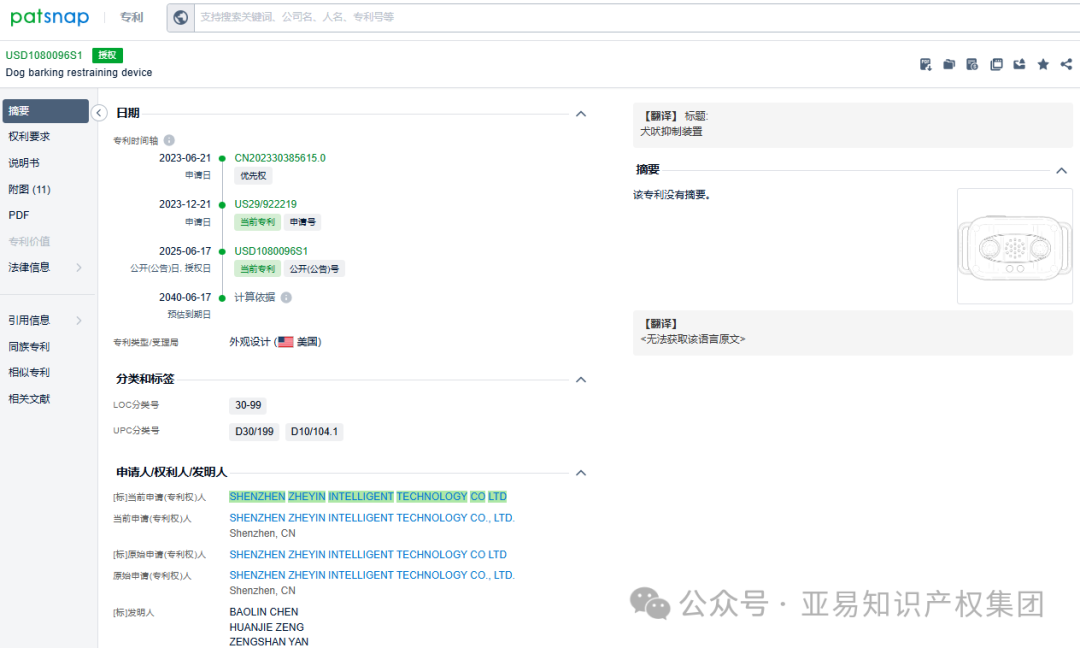1080x648 pixels.
Task: Download the patent using the PDF download icon
Action: click(x=926, y=64)
